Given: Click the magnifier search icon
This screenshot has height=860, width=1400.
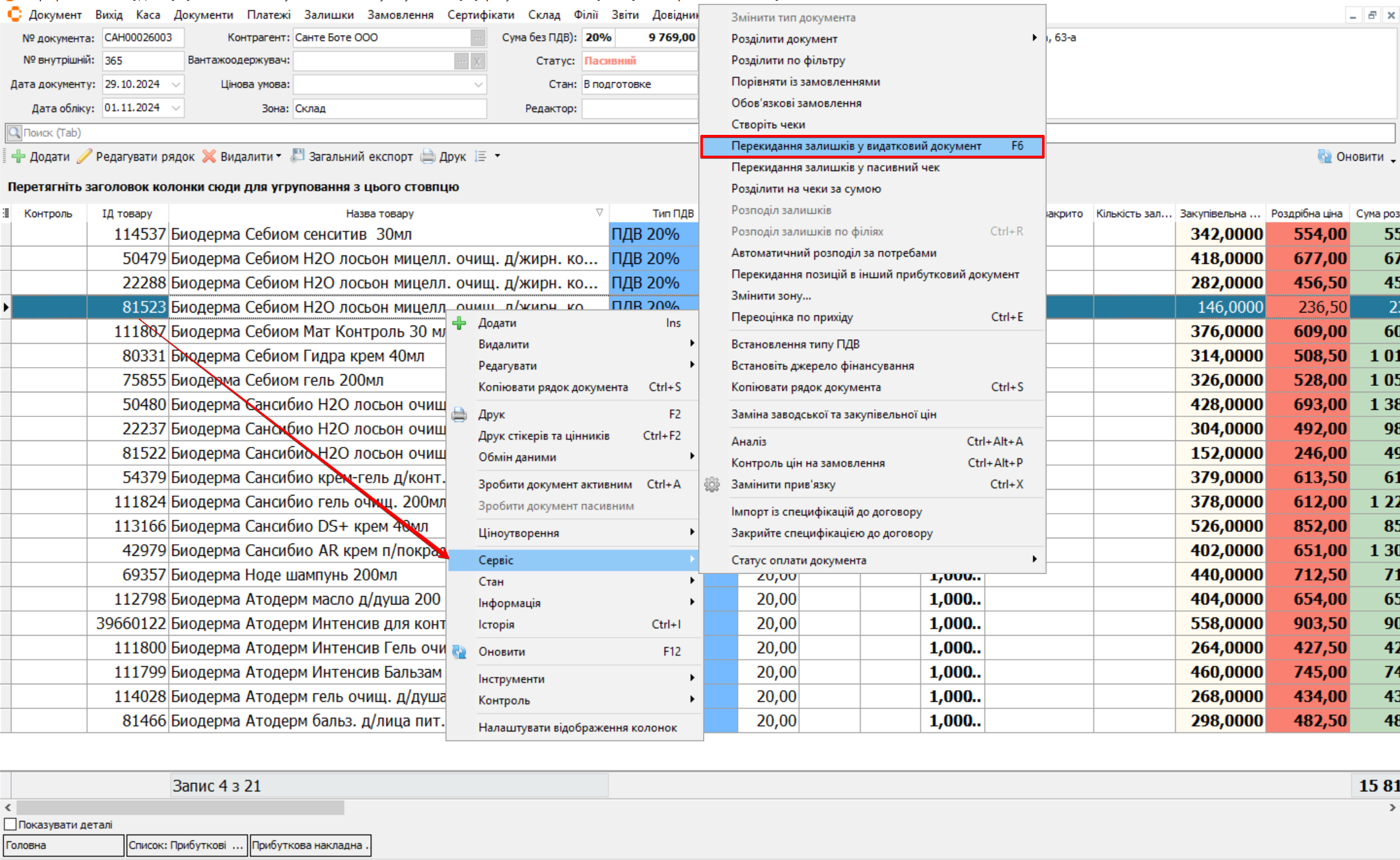Looking at the screenshot, I should pos(14,133).
